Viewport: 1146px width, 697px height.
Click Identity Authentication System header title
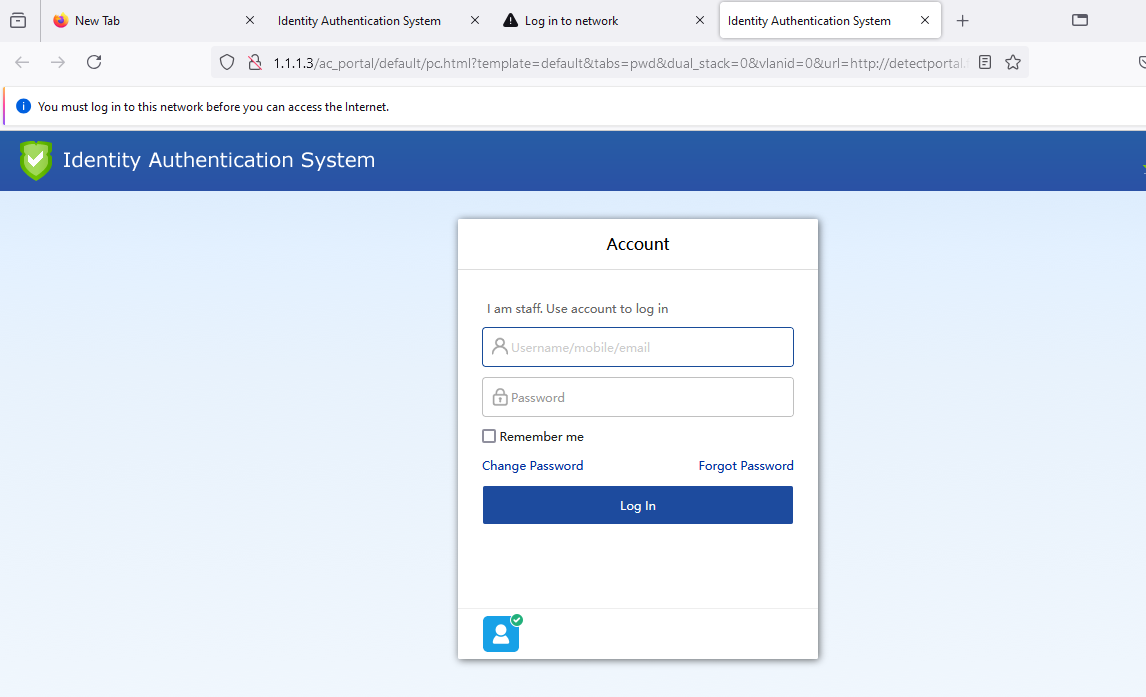[219, 160]
